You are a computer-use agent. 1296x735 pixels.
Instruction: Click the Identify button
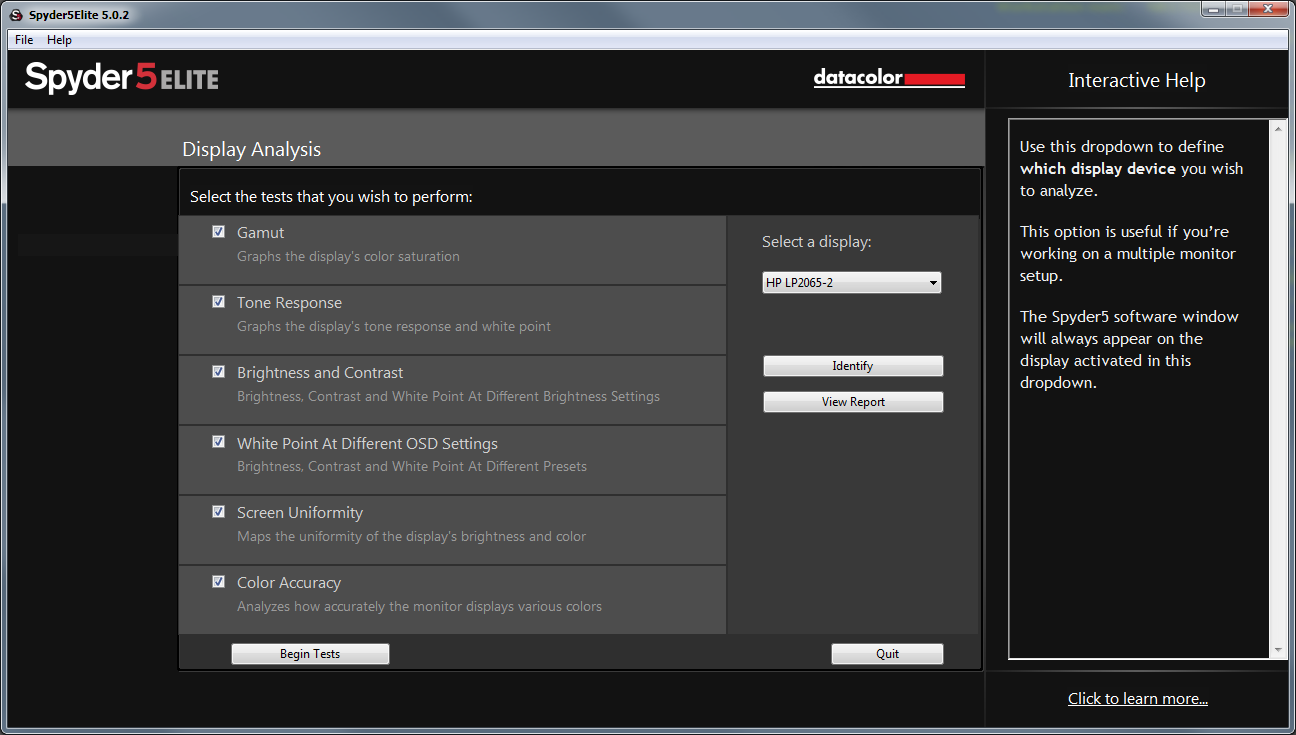point(853,366)
